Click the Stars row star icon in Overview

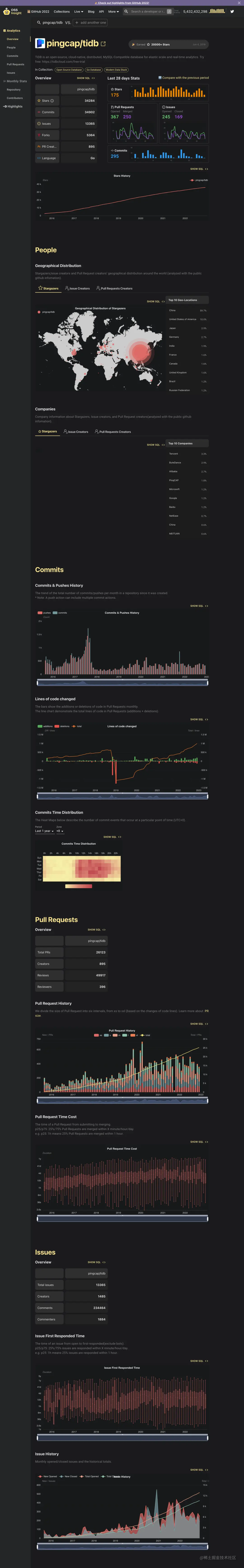tap(39, 100)
